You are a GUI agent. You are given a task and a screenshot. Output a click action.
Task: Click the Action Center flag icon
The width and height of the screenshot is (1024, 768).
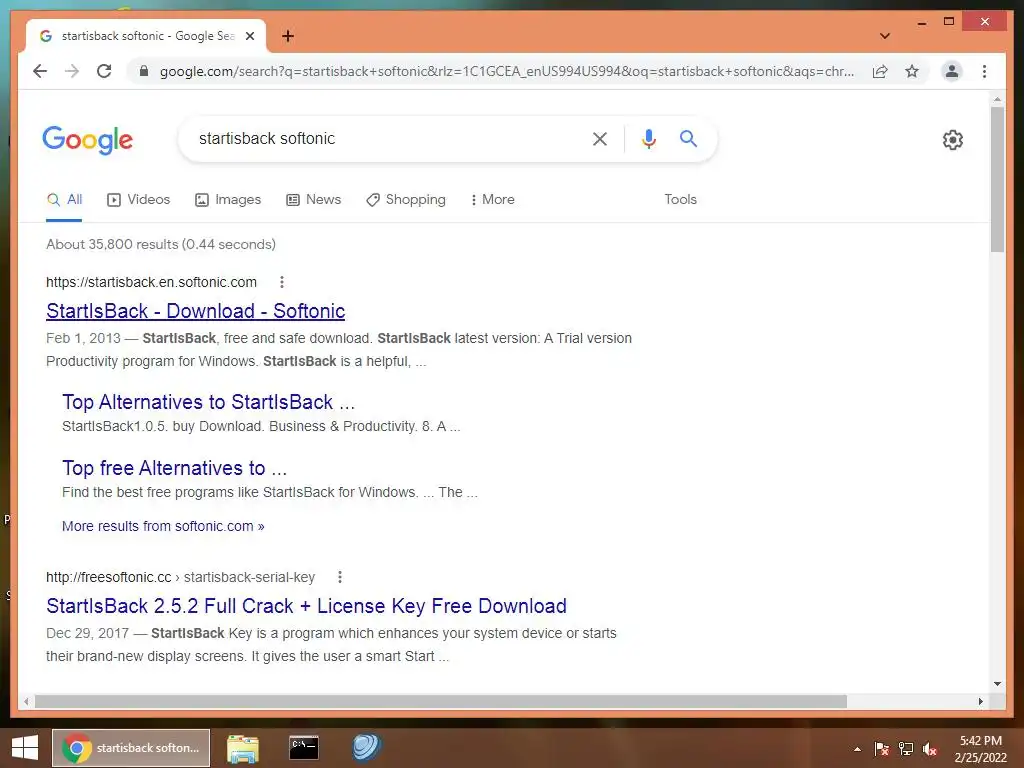882,748
